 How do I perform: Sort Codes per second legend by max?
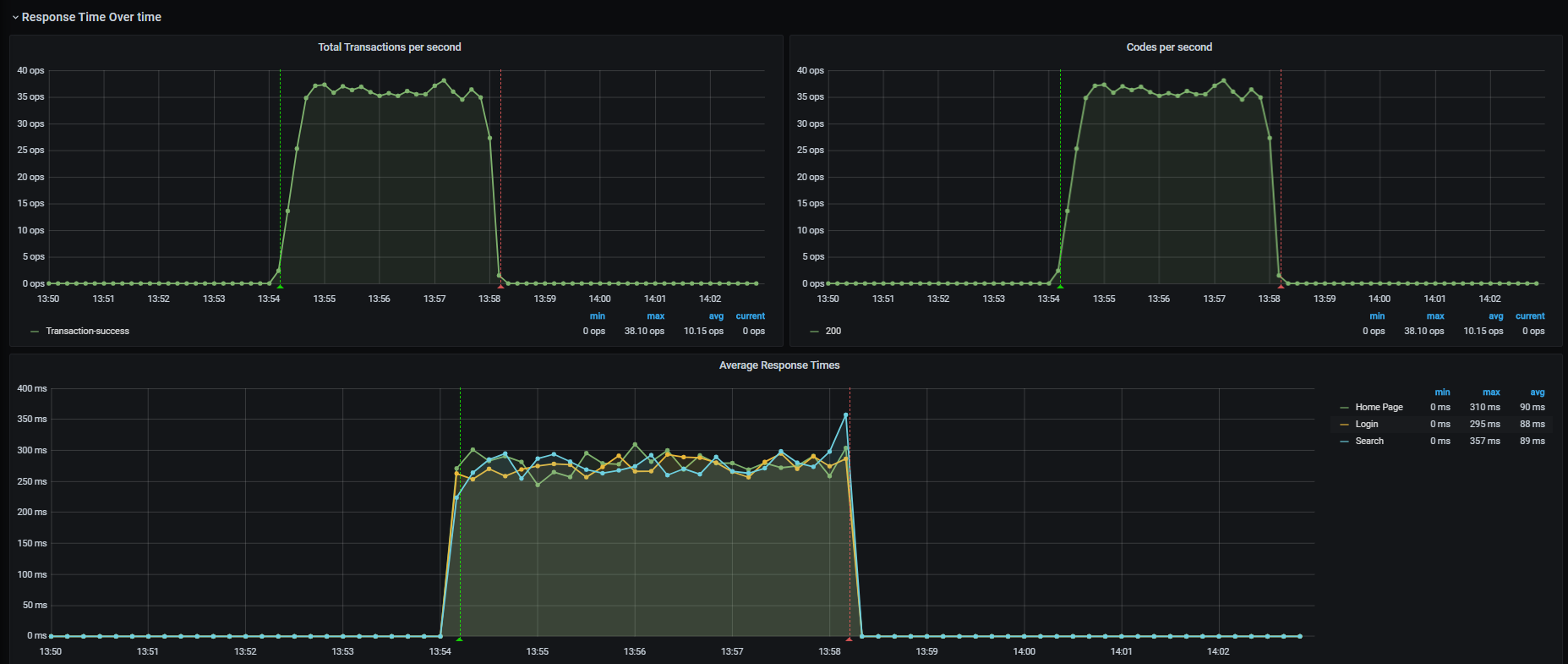pos(1435,316)
